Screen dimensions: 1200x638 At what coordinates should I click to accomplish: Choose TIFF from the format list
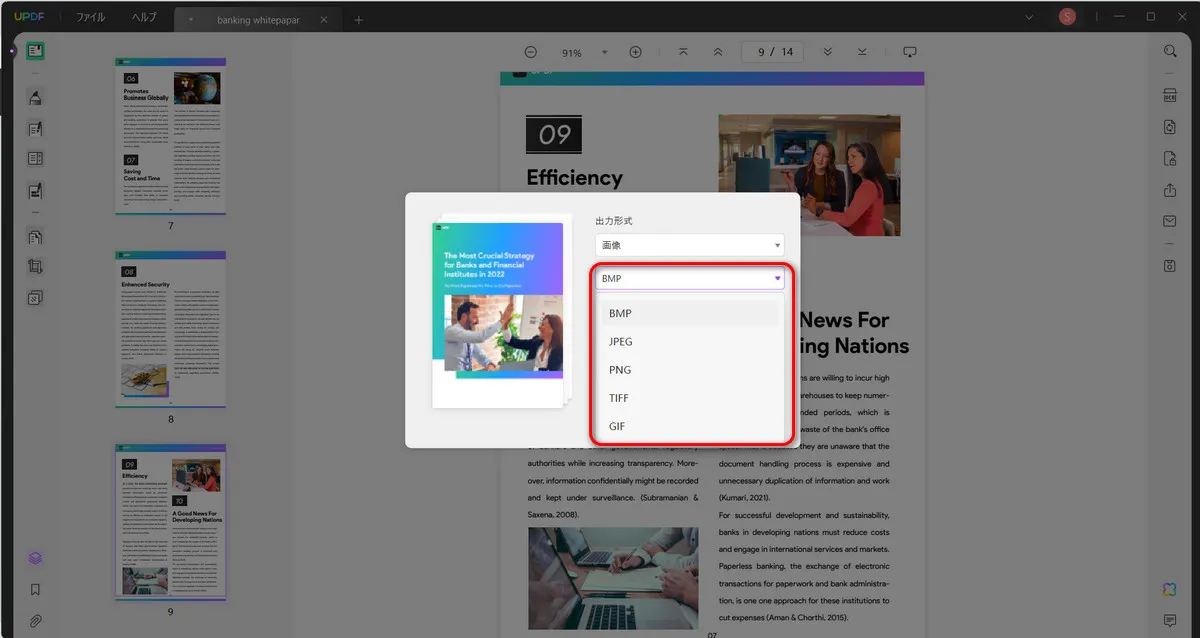[x=689, y=398]
